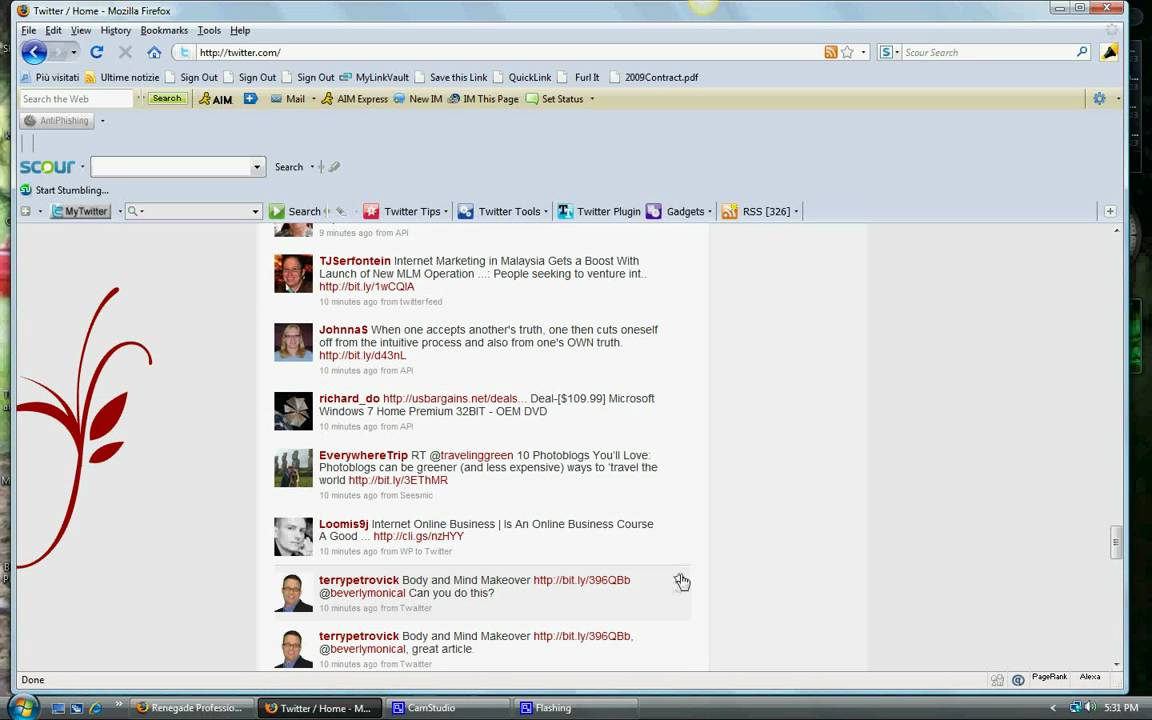Switch to Renegade Professio... Firefox window in taskbar
This screenshot has width=1152, height=720.
(x=192, y=708)
